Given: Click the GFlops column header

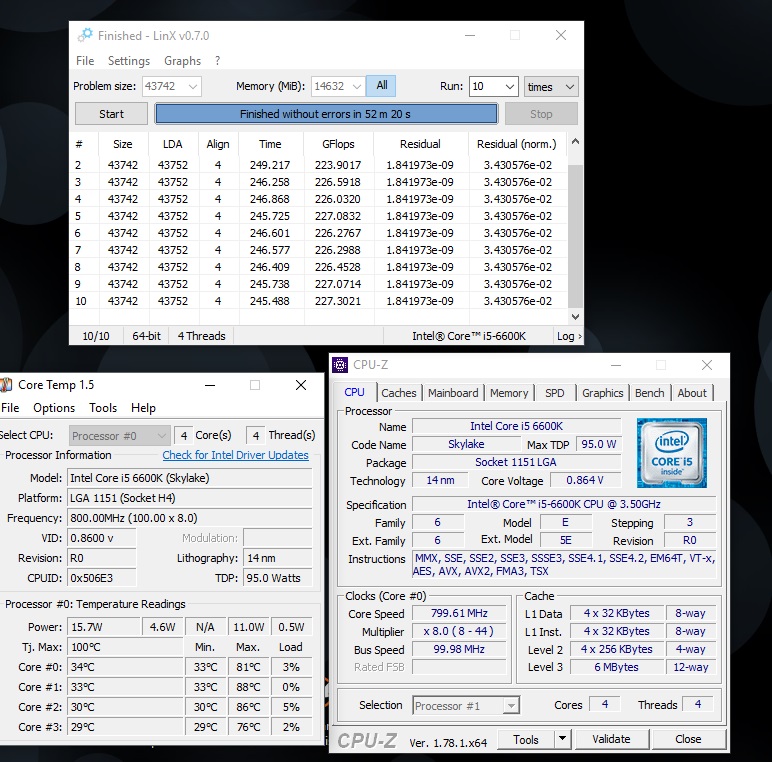Looking at the screenshot, I should [x=338, y=144].
